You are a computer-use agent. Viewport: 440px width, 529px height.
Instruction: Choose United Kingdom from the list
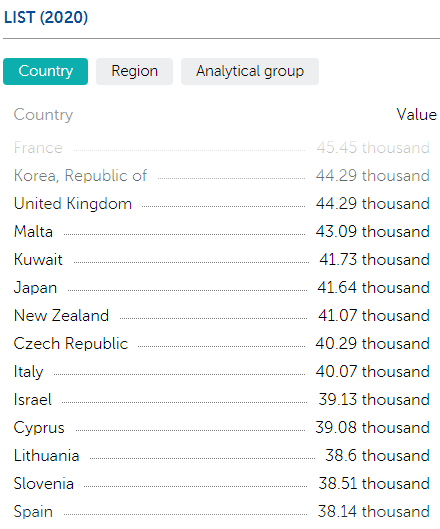(x=222, y=204)
